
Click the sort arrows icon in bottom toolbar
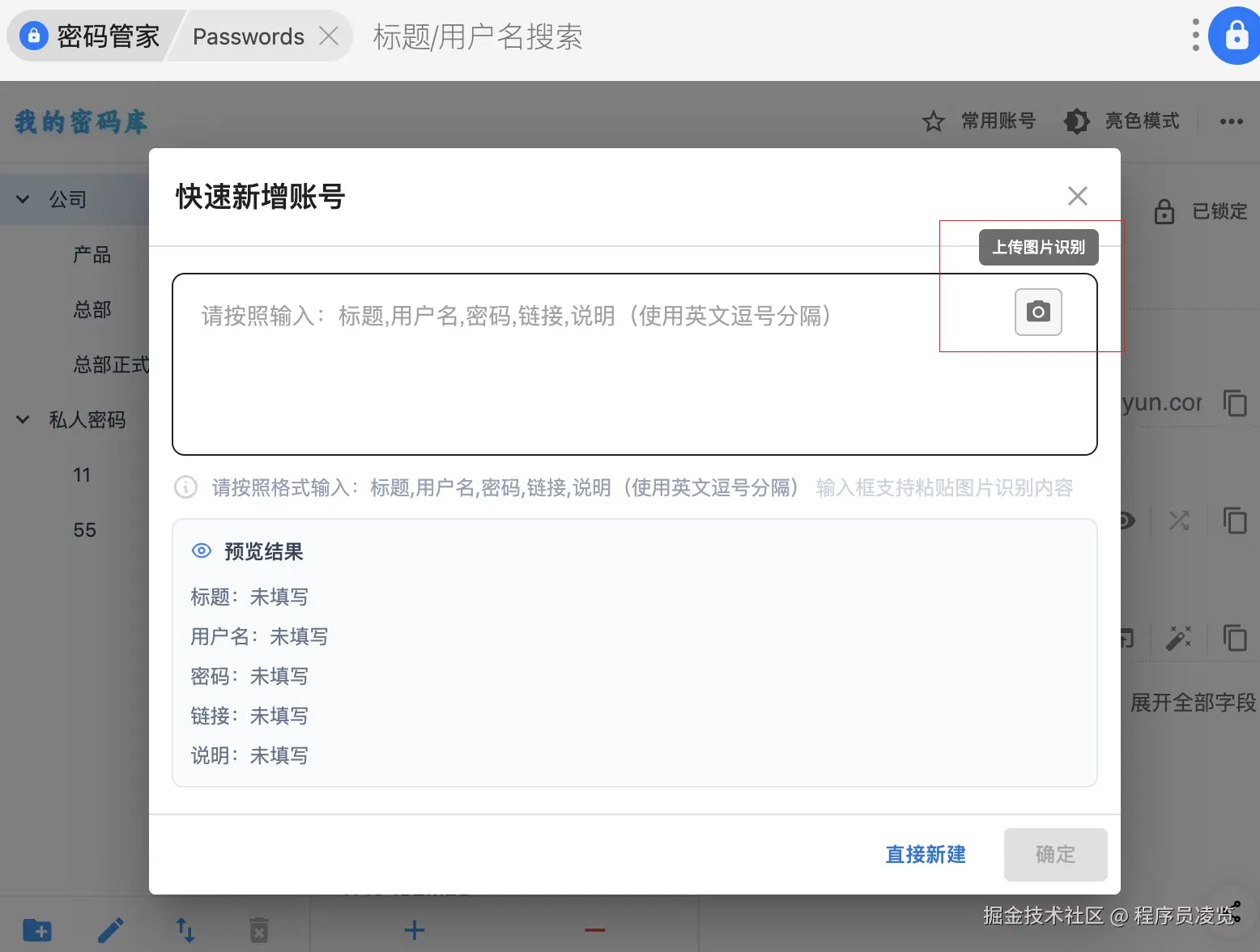click(185, 929)
